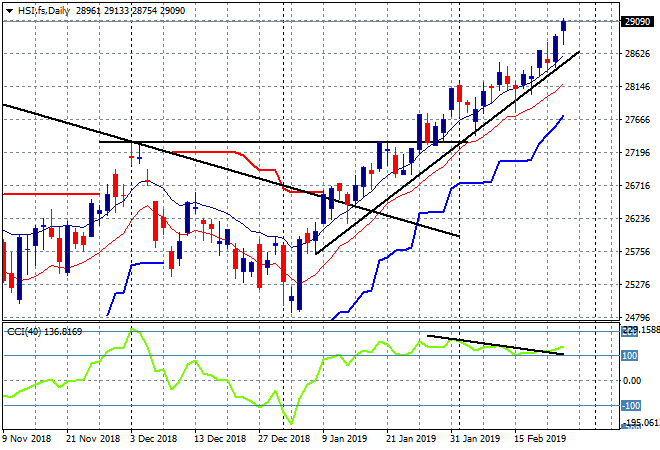The width and height of the screenshot is (660, 450).
Task: Click the 25276 price axis label
Action: click(637, 285)
